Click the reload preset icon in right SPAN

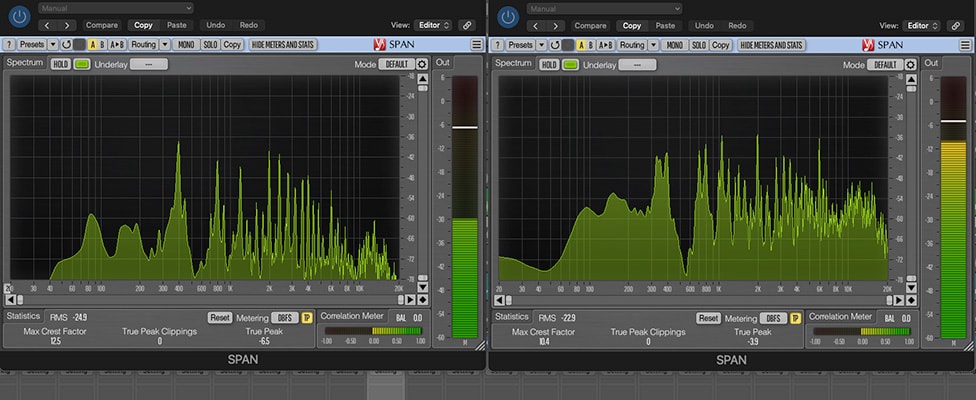[x=555, y=45]
